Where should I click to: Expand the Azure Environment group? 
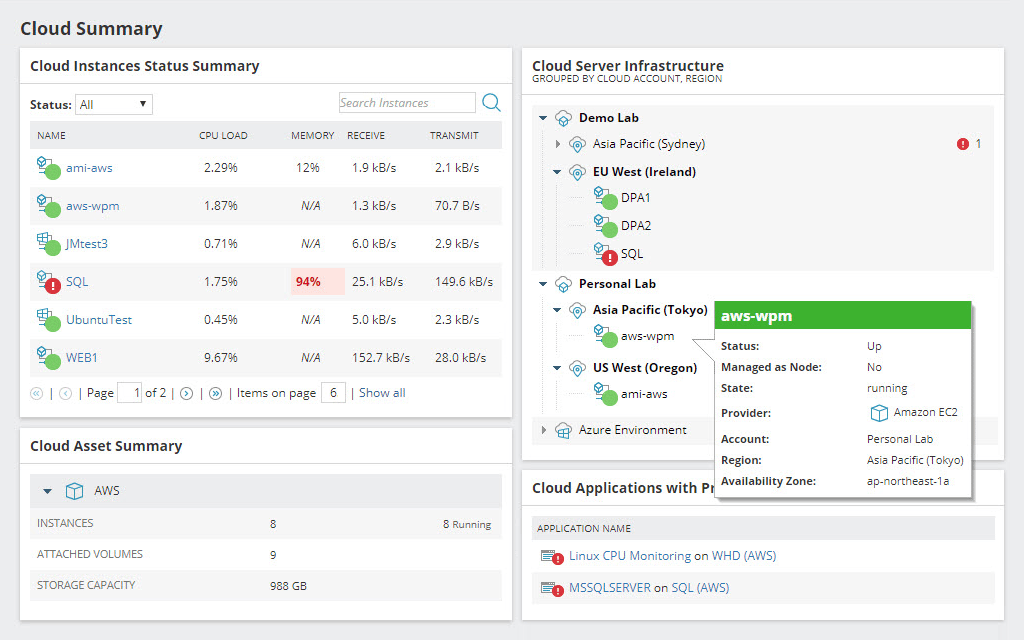tap(543, 429)
